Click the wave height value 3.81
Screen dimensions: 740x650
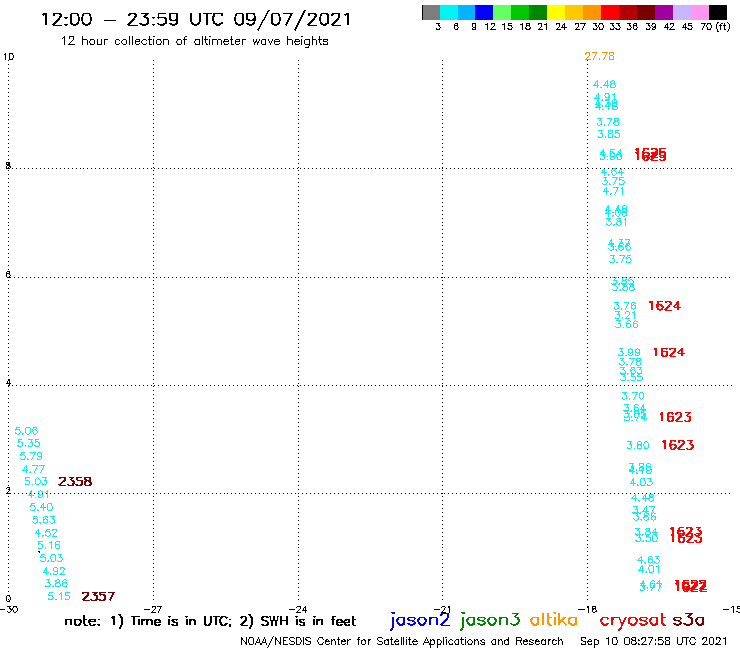[x=616, y=222]
